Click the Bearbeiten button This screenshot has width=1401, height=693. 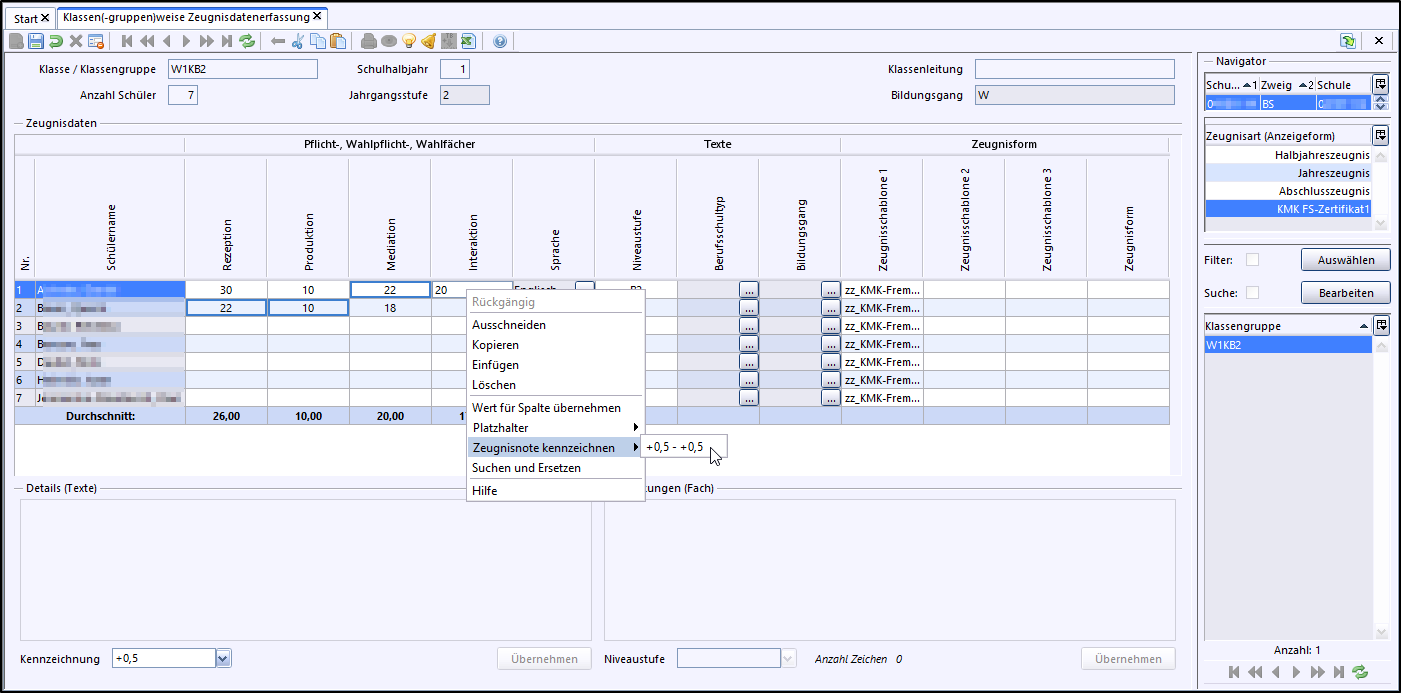point(1345,293)
